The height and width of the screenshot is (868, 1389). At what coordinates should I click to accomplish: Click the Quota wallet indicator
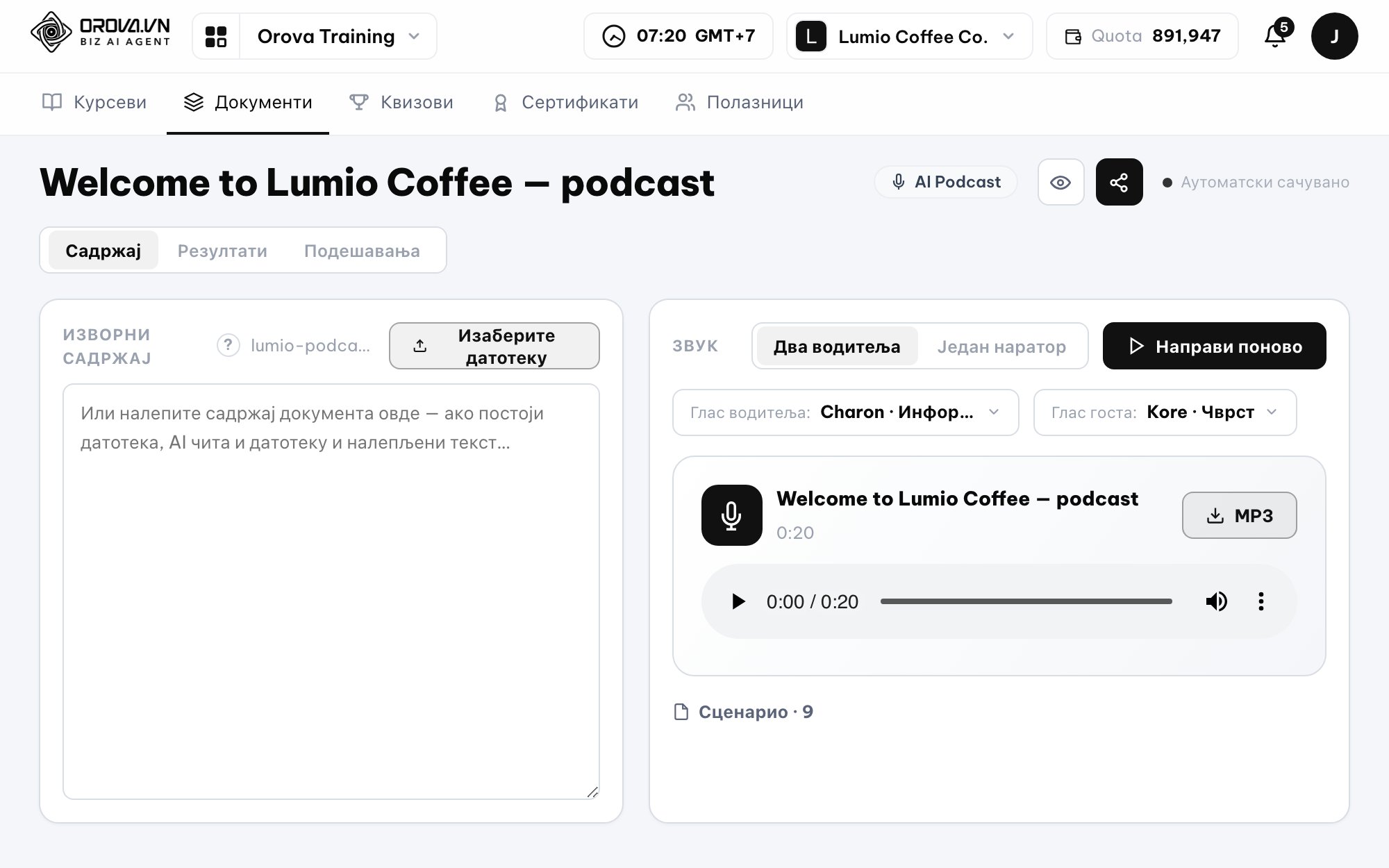[1142, 36]
